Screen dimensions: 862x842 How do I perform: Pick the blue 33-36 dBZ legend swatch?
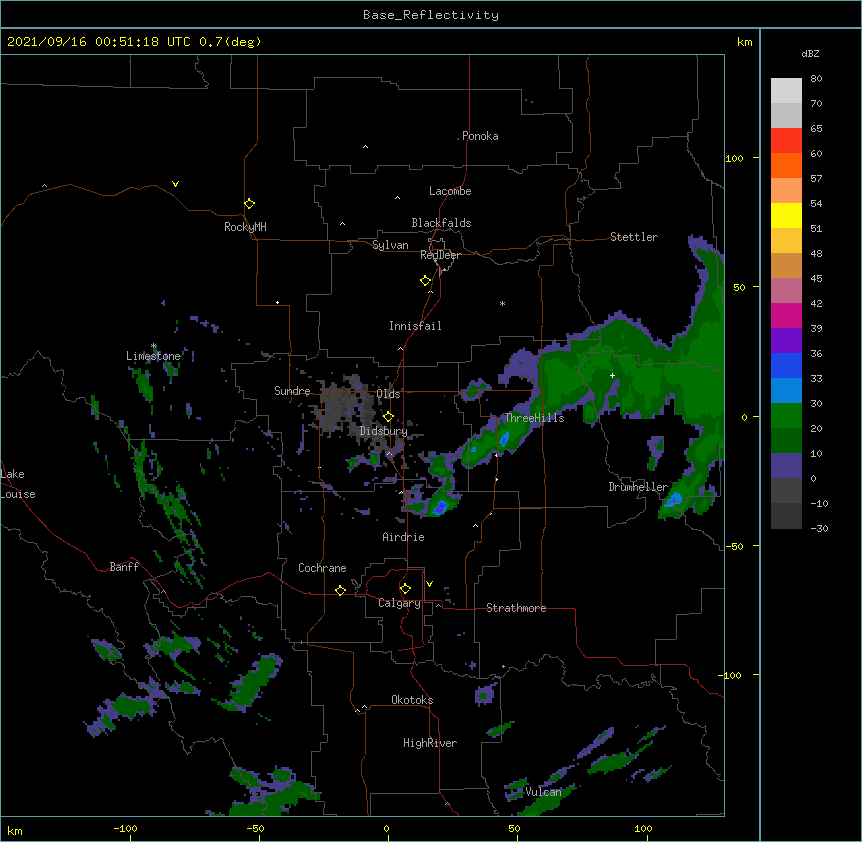pos(786,365)
